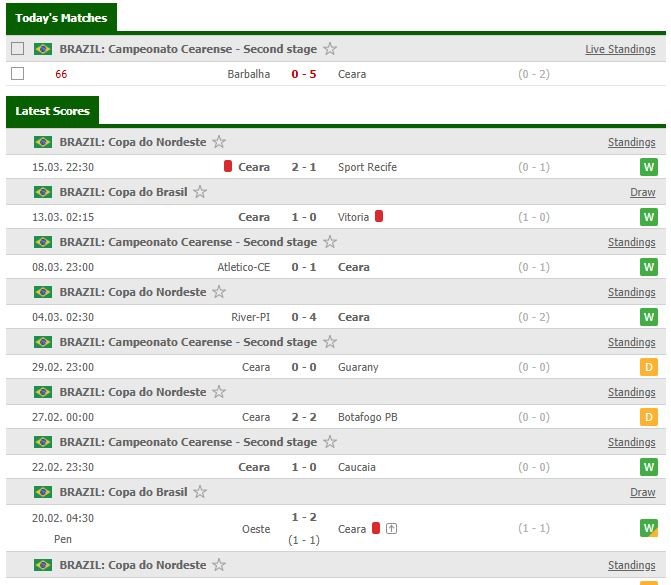Click Vitoria's red card icon

379,216
